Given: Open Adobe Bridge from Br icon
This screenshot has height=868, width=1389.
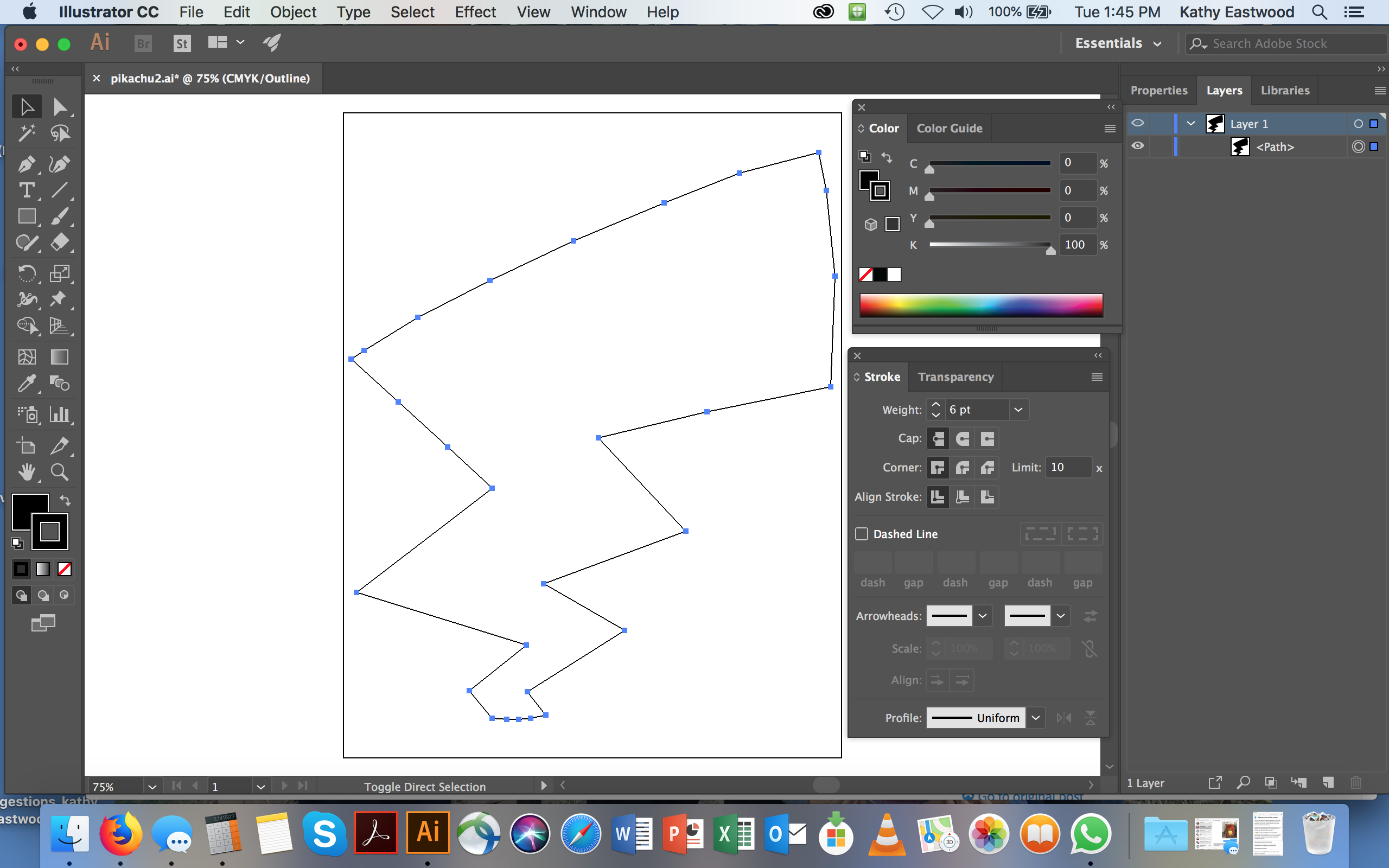Looking at the screenshot, I should coord(143,43).
